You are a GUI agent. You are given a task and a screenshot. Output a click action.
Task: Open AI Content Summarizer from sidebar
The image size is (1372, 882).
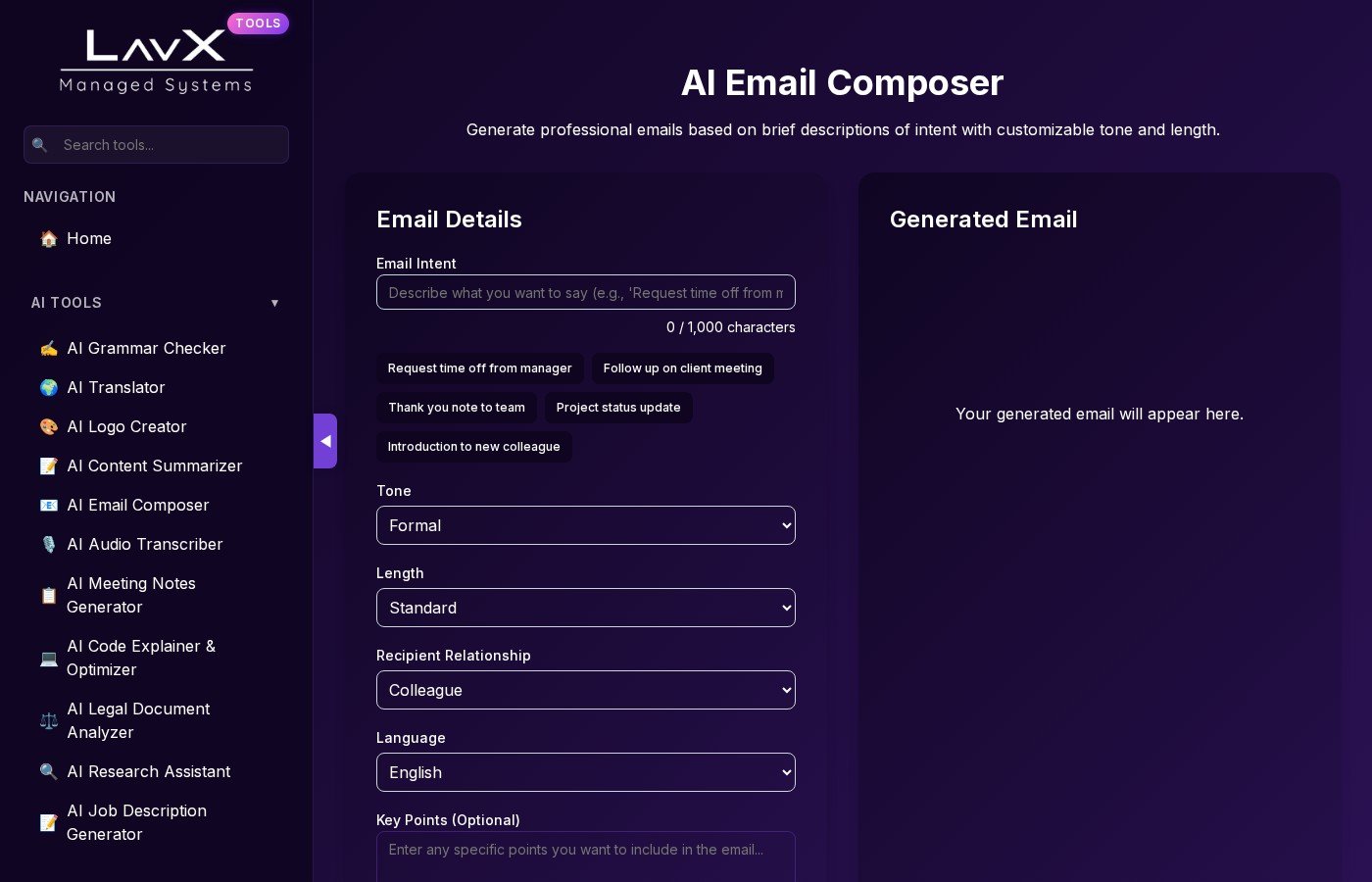click(x=154, y=466)
